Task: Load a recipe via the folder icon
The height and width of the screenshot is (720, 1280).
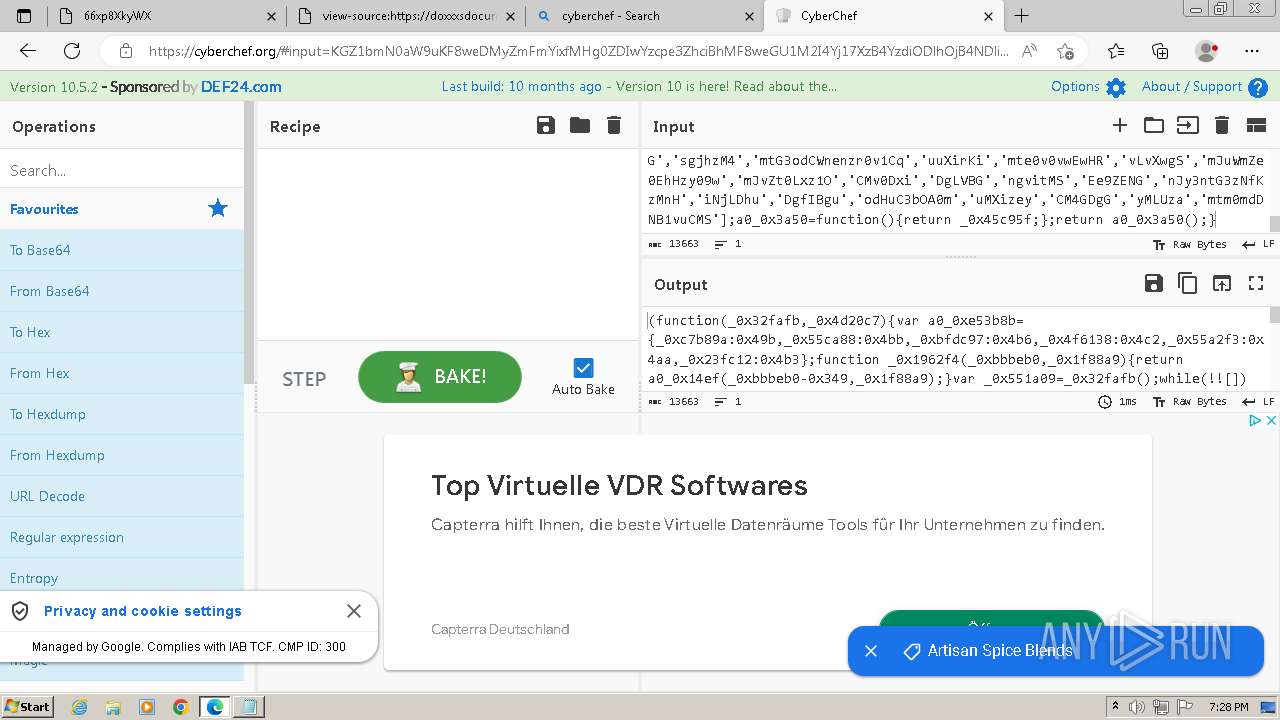Action: click(x=580, y=125)
